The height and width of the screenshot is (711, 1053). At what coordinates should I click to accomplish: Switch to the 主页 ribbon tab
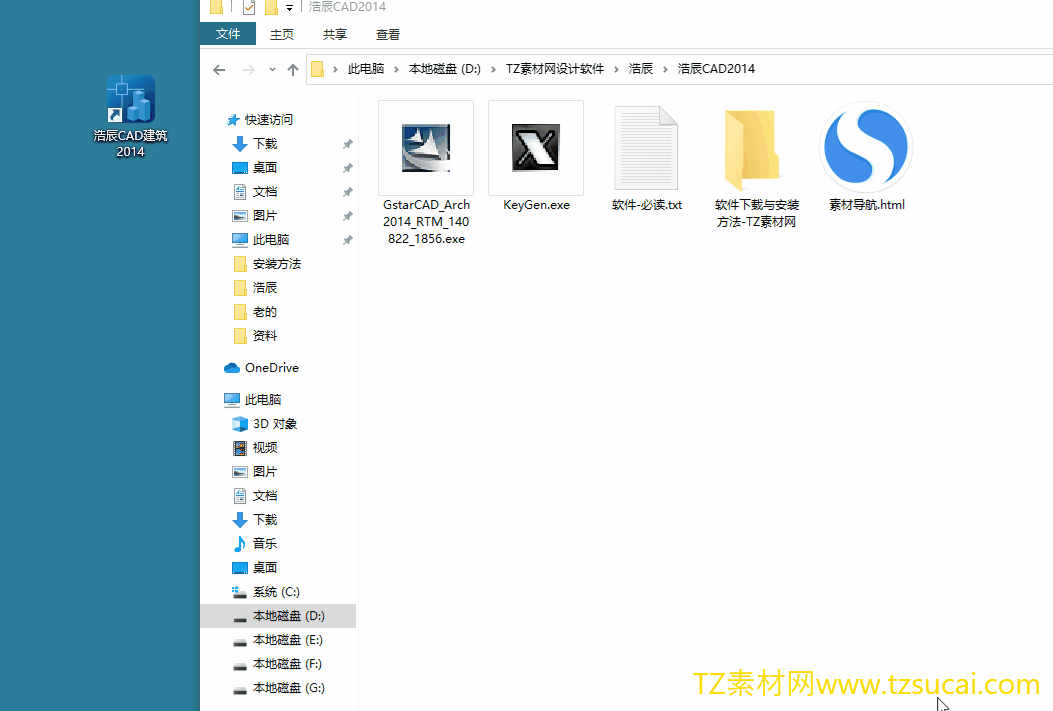click(x=282, y=34)
